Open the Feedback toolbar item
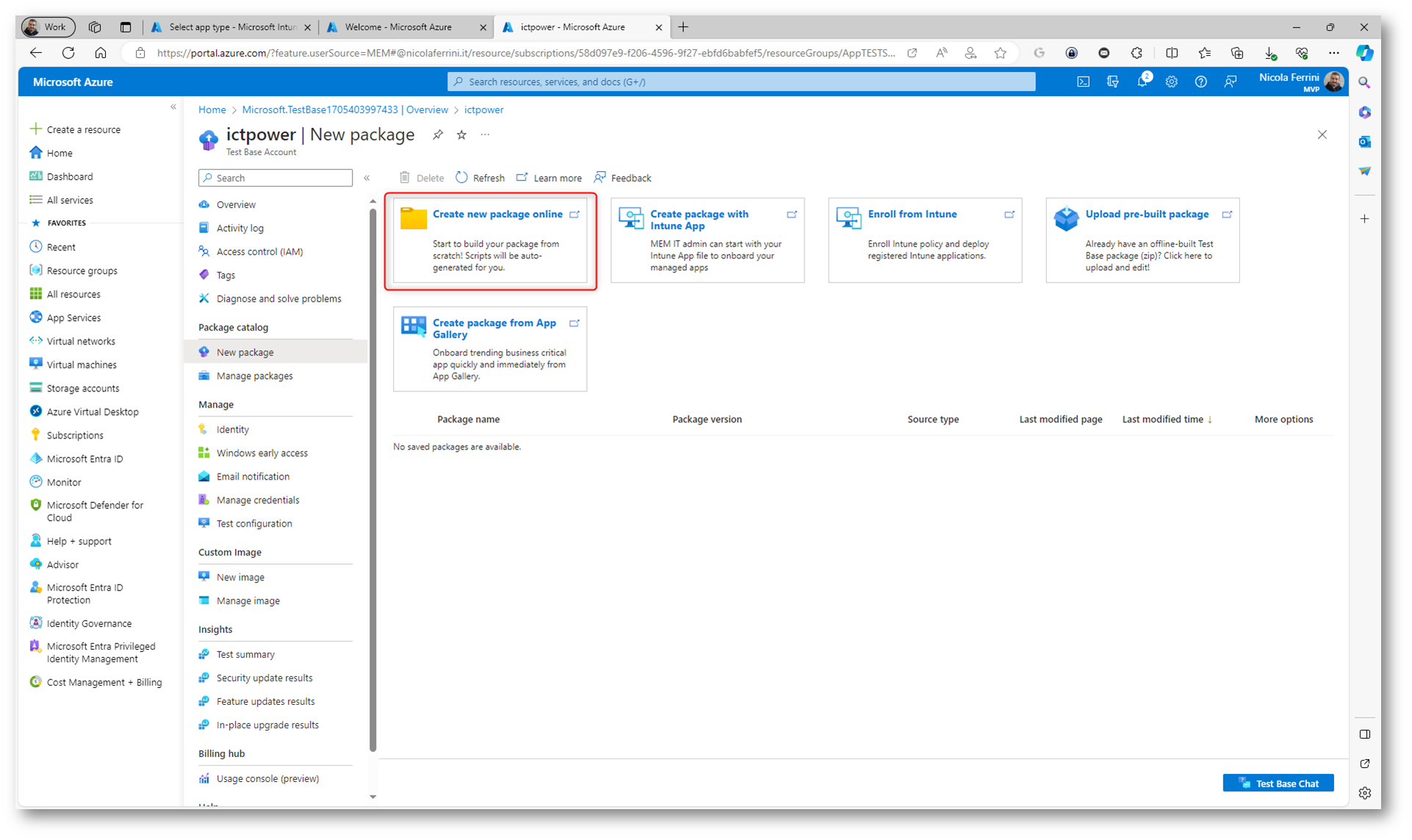This screenshot has height=840, width=1412. point(623,178)
